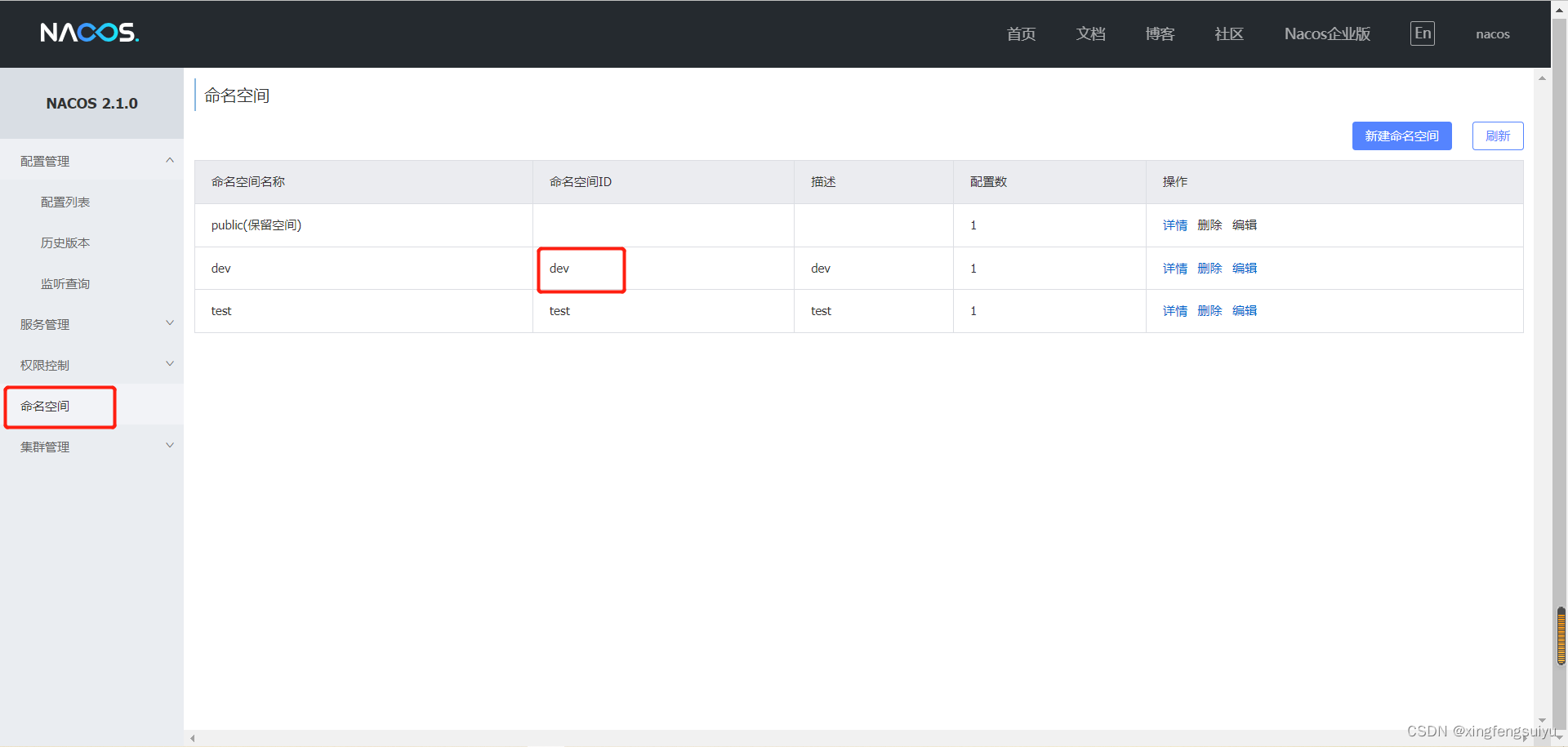This screenshot has width=1568, height=747.
Task: Click the test namespace ID cell
Action: pyautogui.click(x=663, y=311)
